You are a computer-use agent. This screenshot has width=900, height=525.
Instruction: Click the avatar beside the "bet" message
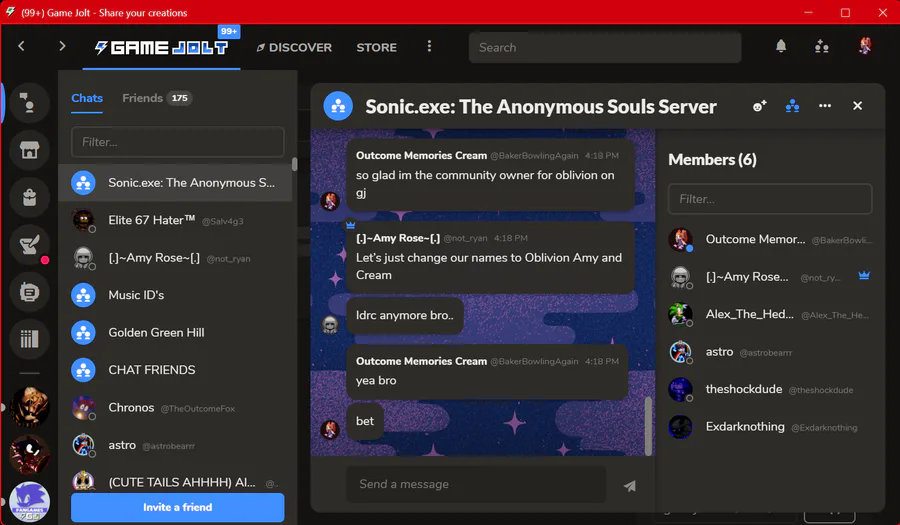(x=329, y=430)
